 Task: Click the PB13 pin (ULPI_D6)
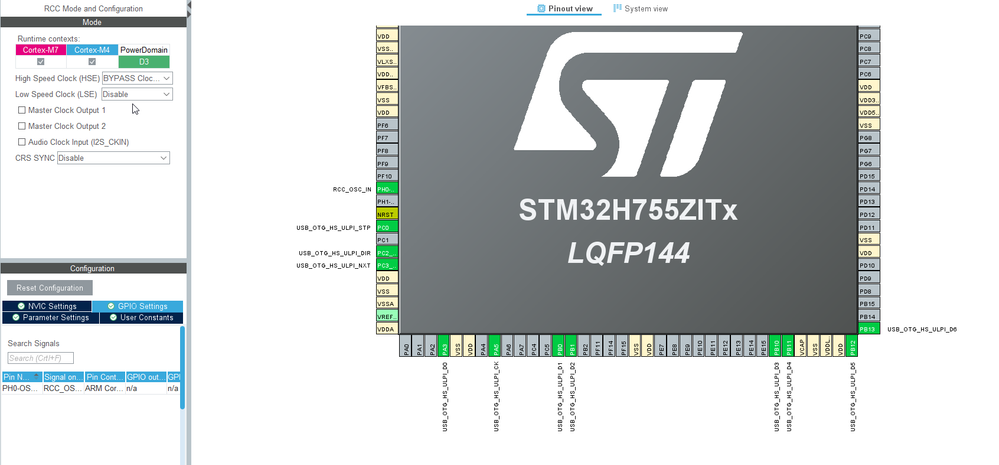869,329
